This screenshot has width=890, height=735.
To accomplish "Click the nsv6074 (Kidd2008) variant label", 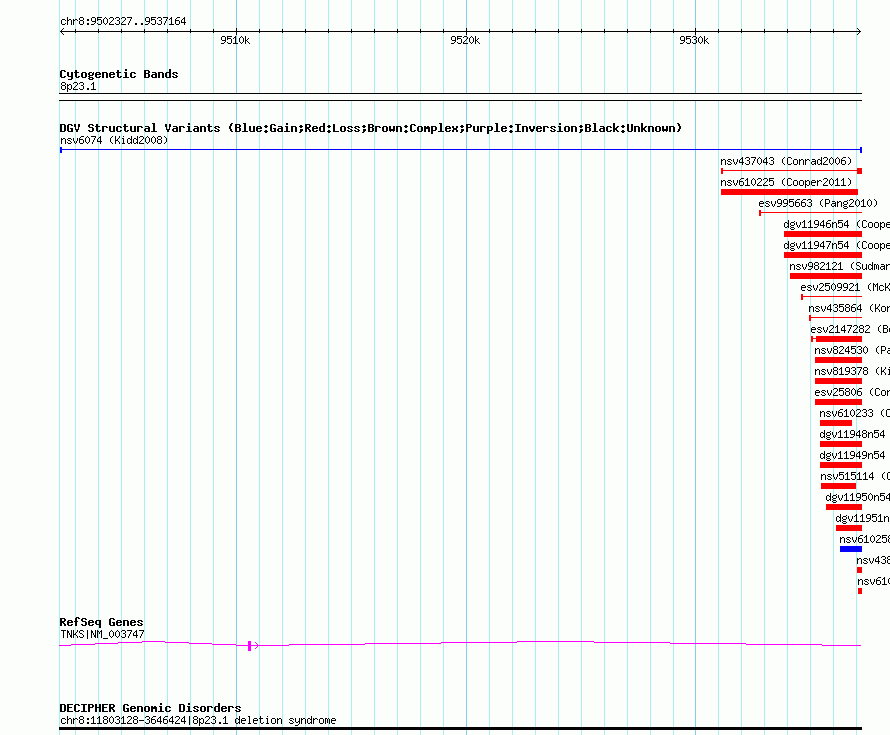I will 114,140.
